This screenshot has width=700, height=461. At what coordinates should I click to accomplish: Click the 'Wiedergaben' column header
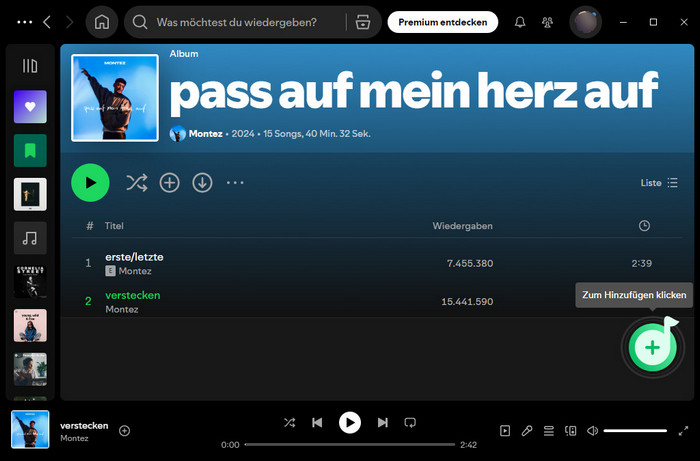462,226
